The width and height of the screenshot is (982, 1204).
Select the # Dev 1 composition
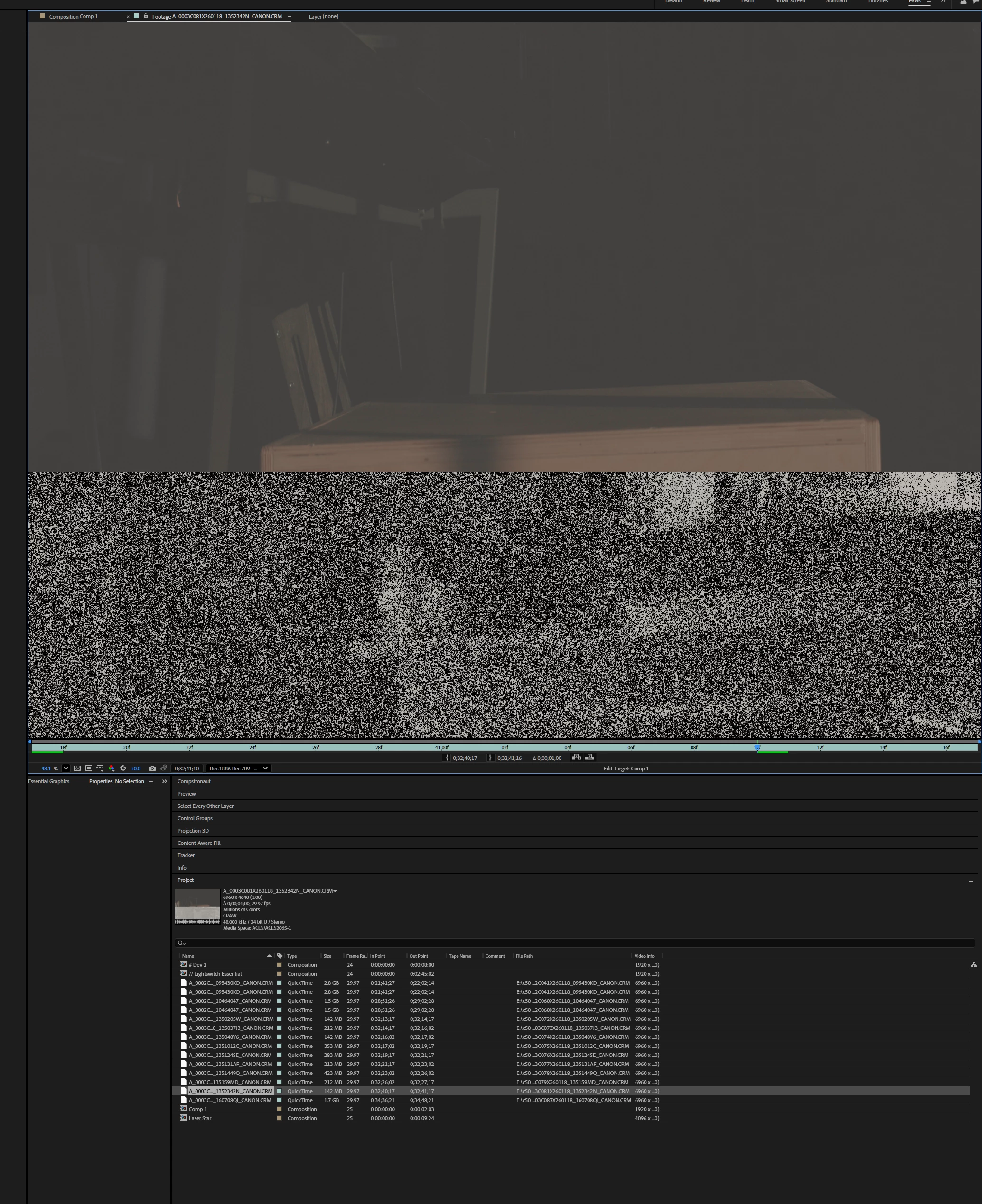pyautogui.click(x=197, y=965)
